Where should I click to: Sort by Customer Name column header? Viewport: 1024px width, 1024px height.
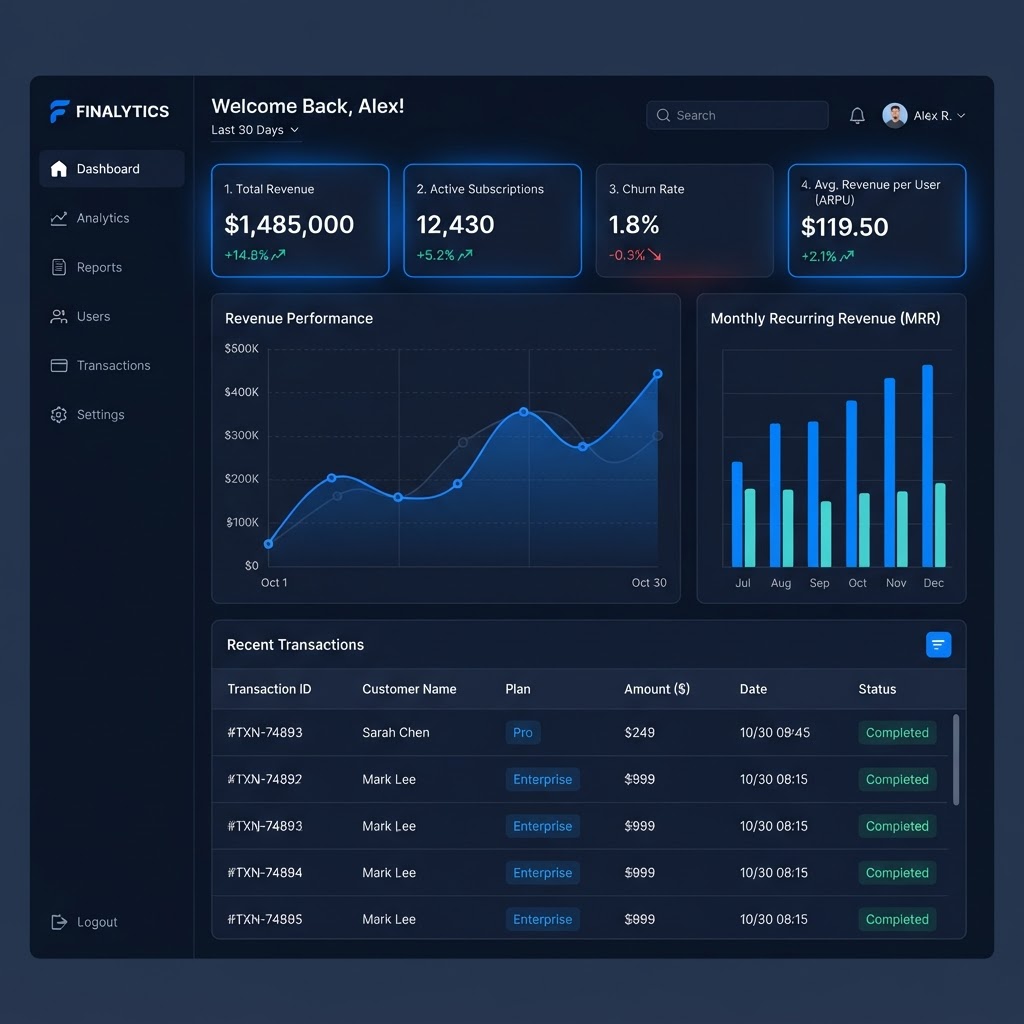click(x=409, y=689)
